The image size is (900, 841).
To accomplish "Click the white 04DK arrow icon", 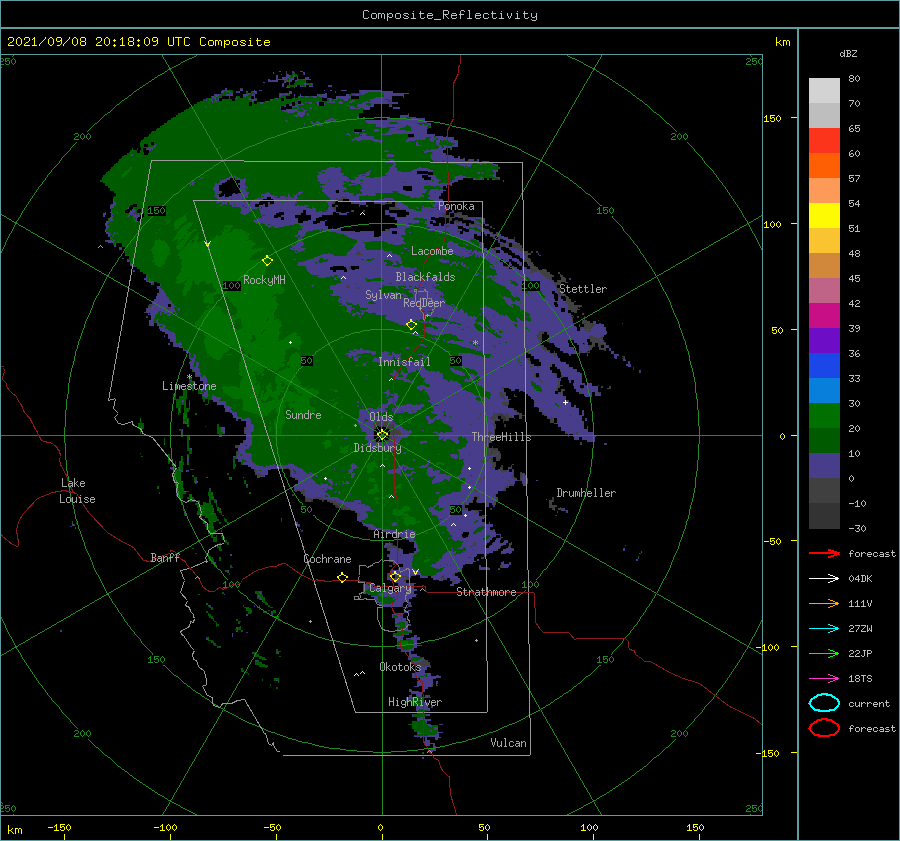I will click(824, 579).
